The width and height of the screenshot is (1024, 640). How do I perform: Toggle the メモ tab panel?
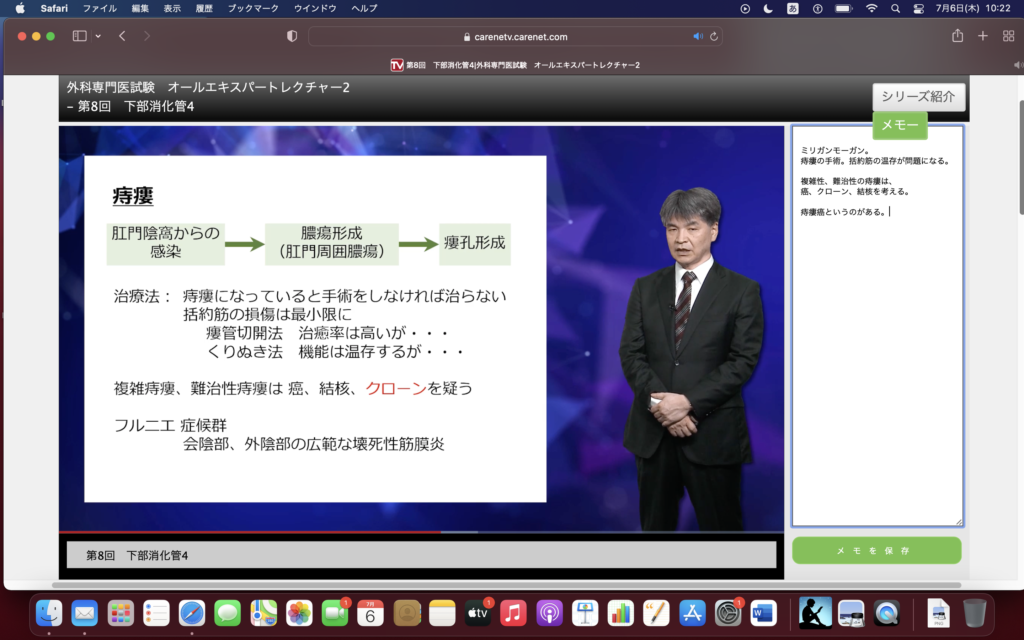pos(899,126)
